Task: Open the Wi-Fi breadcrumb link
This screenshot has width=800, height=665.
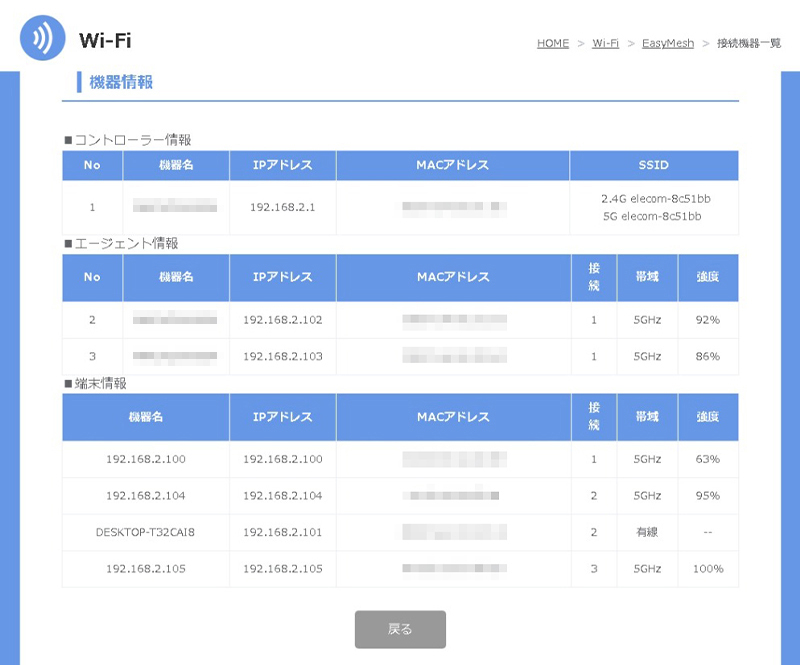Action: (x=605, y=44)
